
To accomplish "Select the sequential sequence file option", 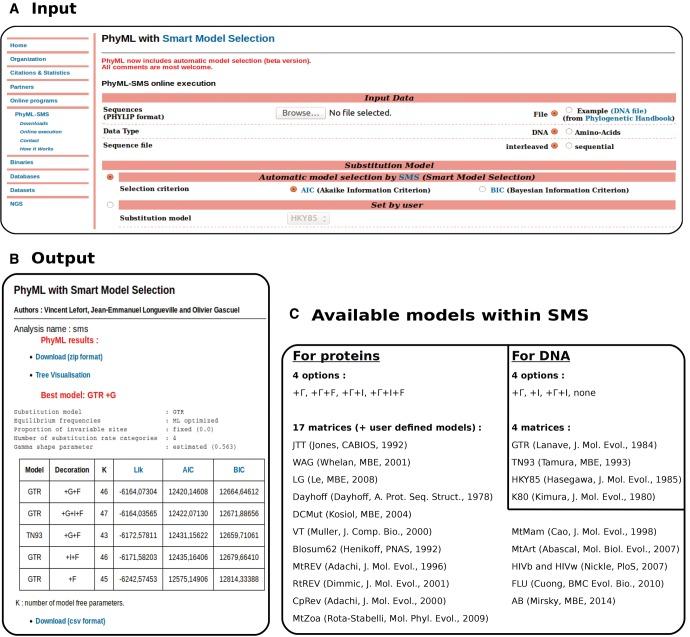I will (x=569, y=145).
